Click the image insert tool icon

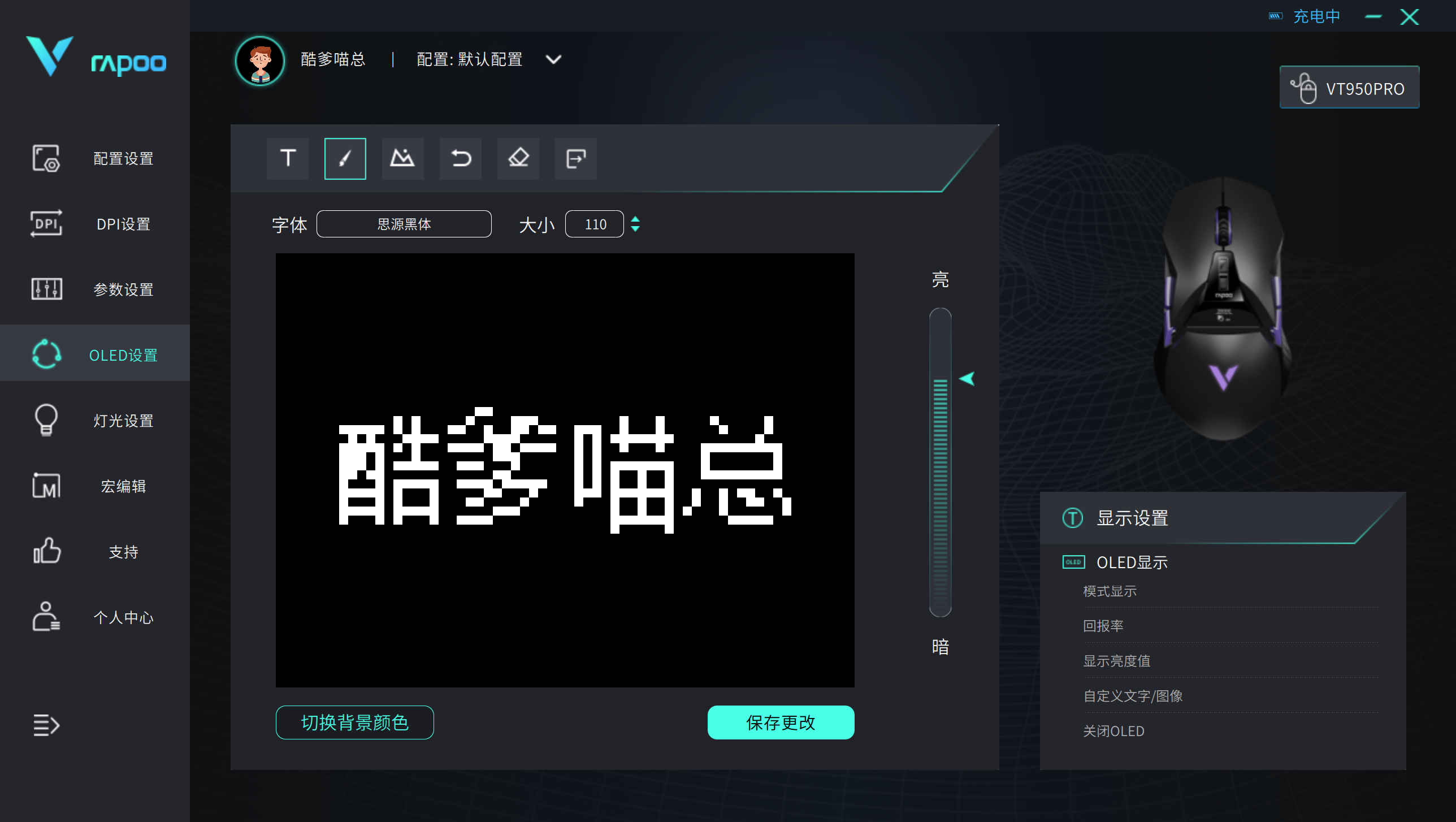[x=402, y=158]
